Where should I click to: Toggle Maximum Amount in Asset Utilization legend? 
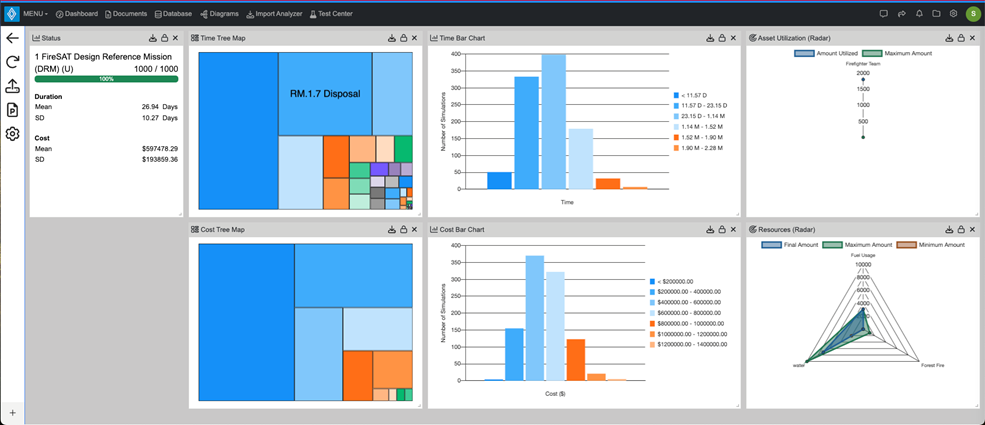point(898,53)
